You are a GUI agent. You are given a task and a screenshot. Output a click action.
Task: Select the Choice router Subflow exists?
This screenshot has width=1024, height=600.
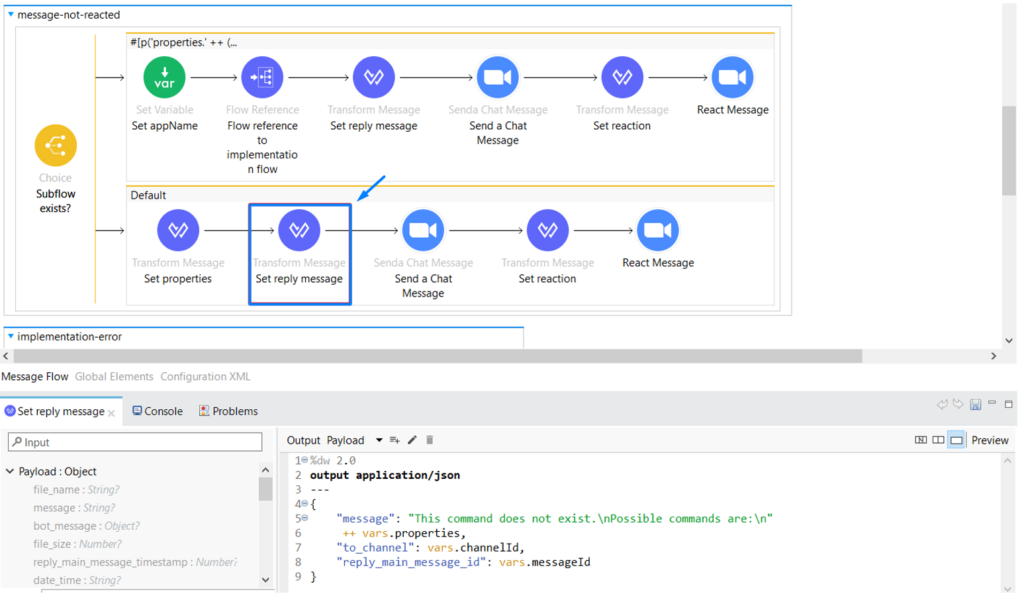55,145
